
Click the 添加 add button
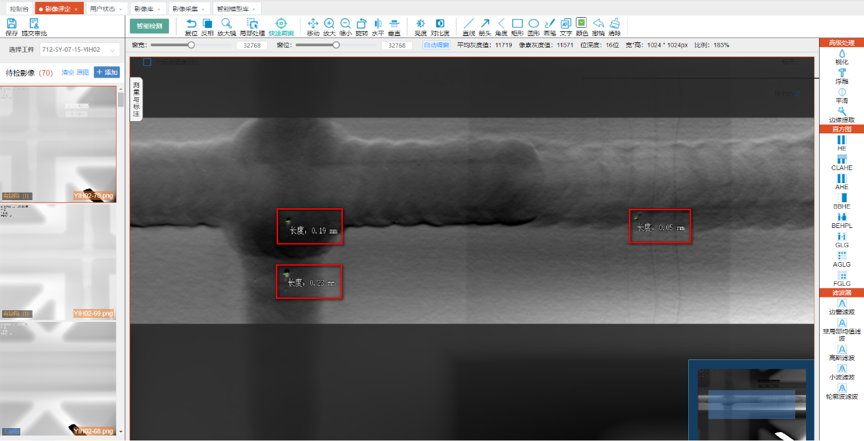tap(107, 73)
